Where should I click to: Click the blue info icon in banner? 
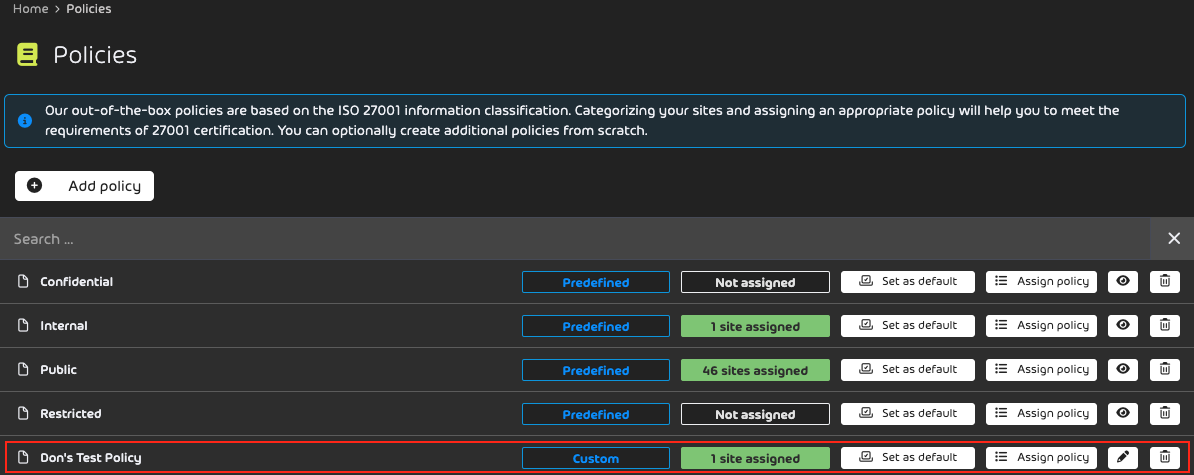tap(25, 121)
